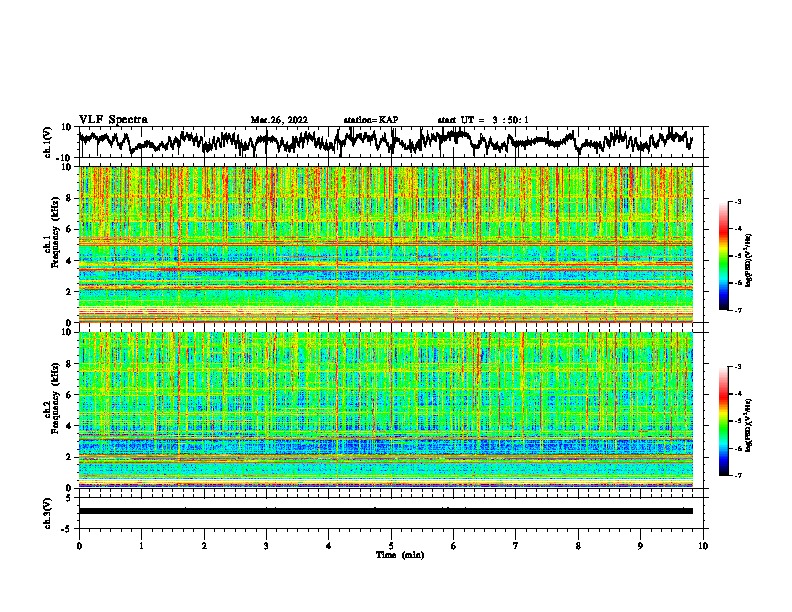The width and height of the screenshot is (792, 612).
Task: Select the date text "Mar.26, 2022"
Action: click(279, 120)
